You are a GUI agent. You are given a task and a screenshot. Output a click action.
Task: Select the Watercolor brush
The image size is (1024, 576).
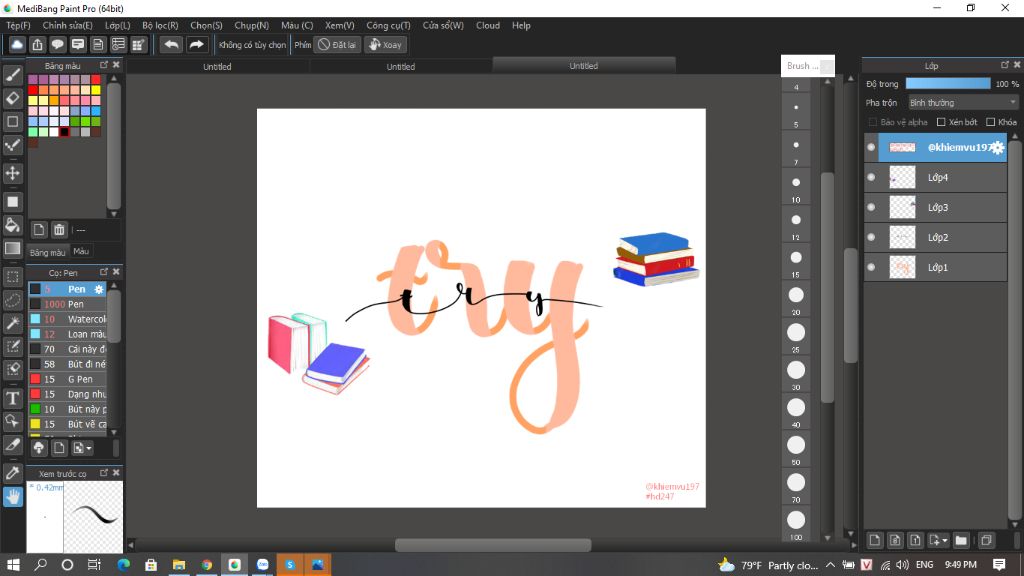pyautogui.click(x=67, y=319)
